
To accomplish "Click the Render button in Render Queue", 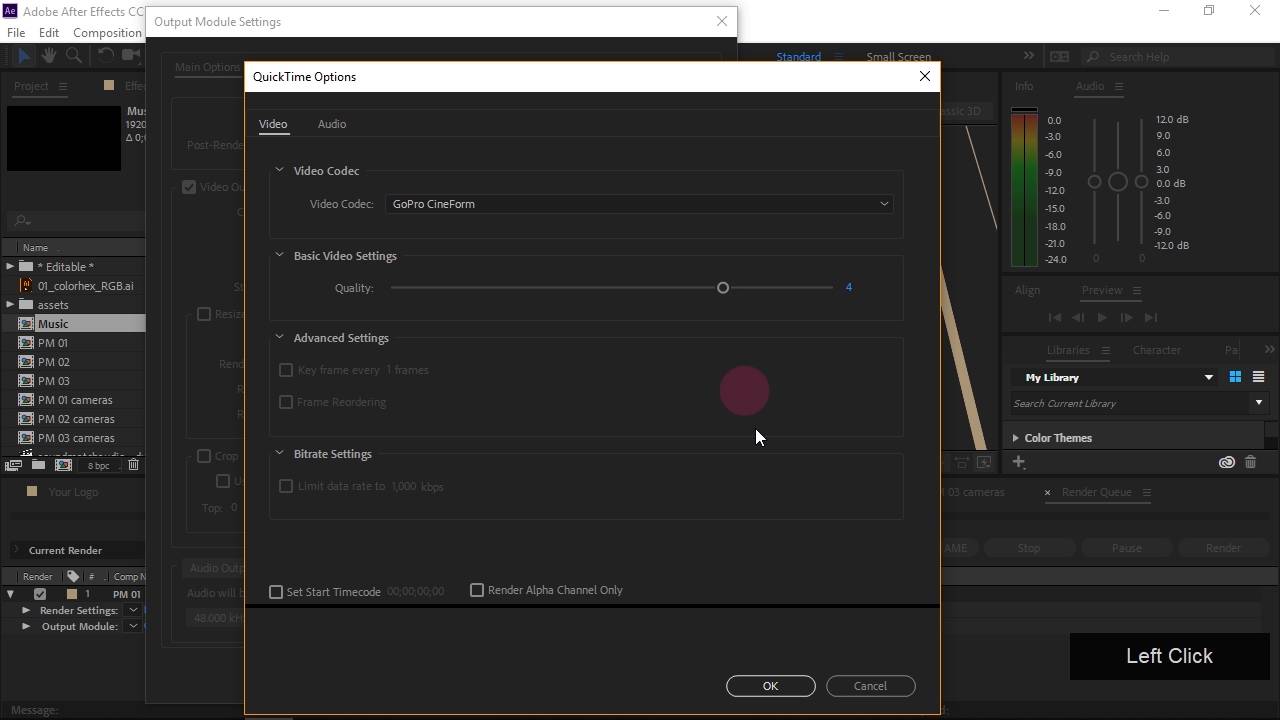I will pos(1223,548).
